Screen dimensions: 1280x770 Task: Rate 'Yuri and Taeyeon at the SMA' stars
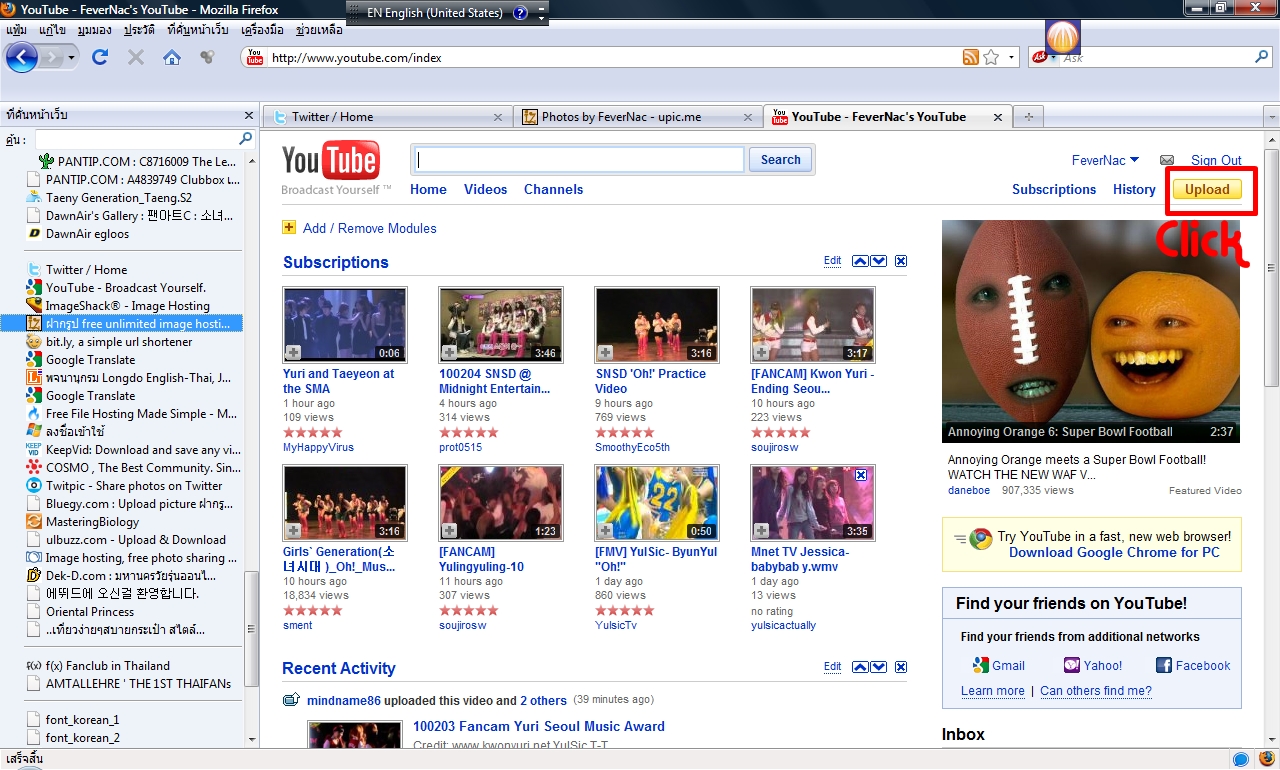tap(312, 432)
